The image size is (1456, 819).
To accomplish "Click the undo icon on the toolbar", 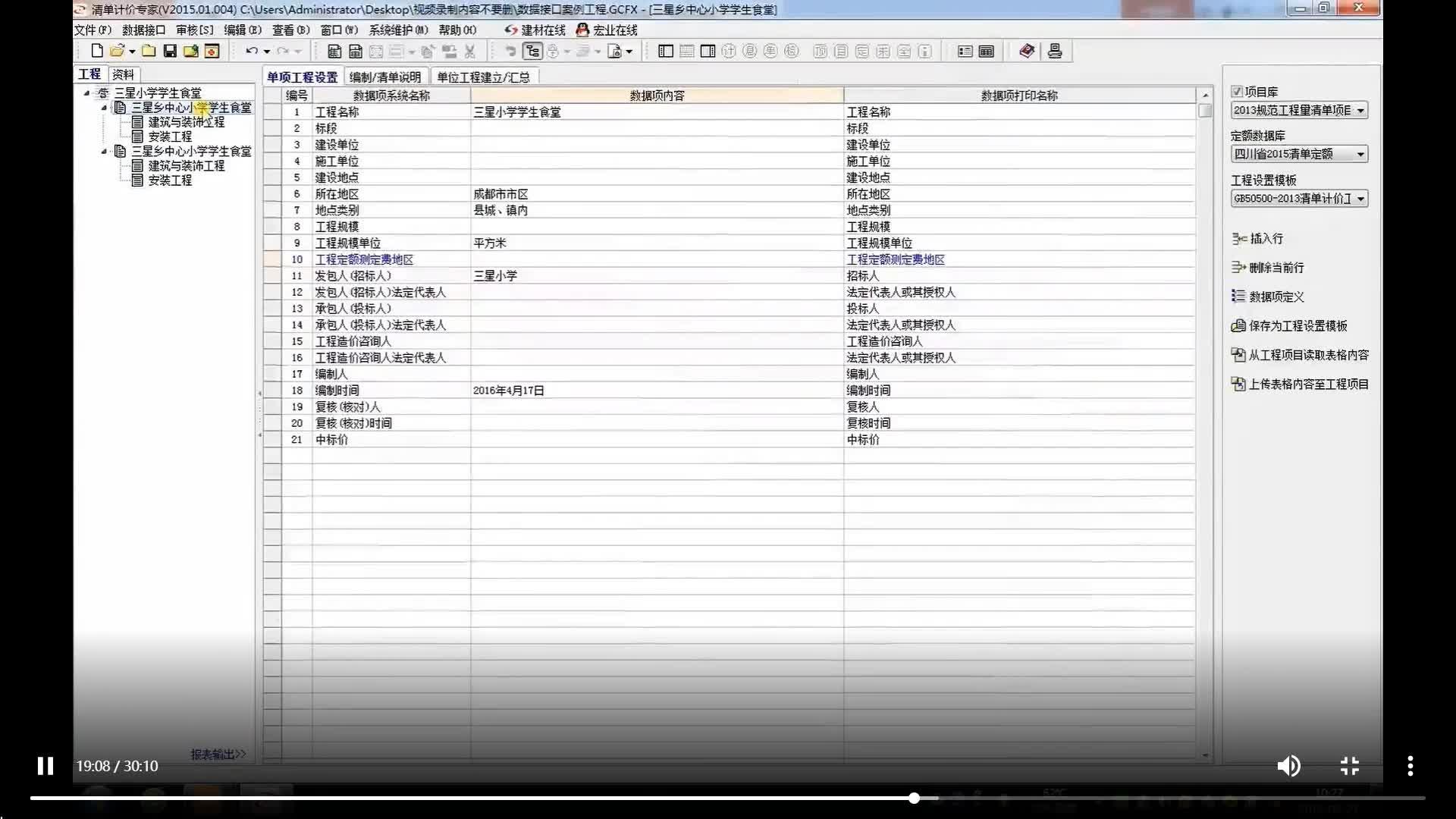I will [x=252, y=51].
